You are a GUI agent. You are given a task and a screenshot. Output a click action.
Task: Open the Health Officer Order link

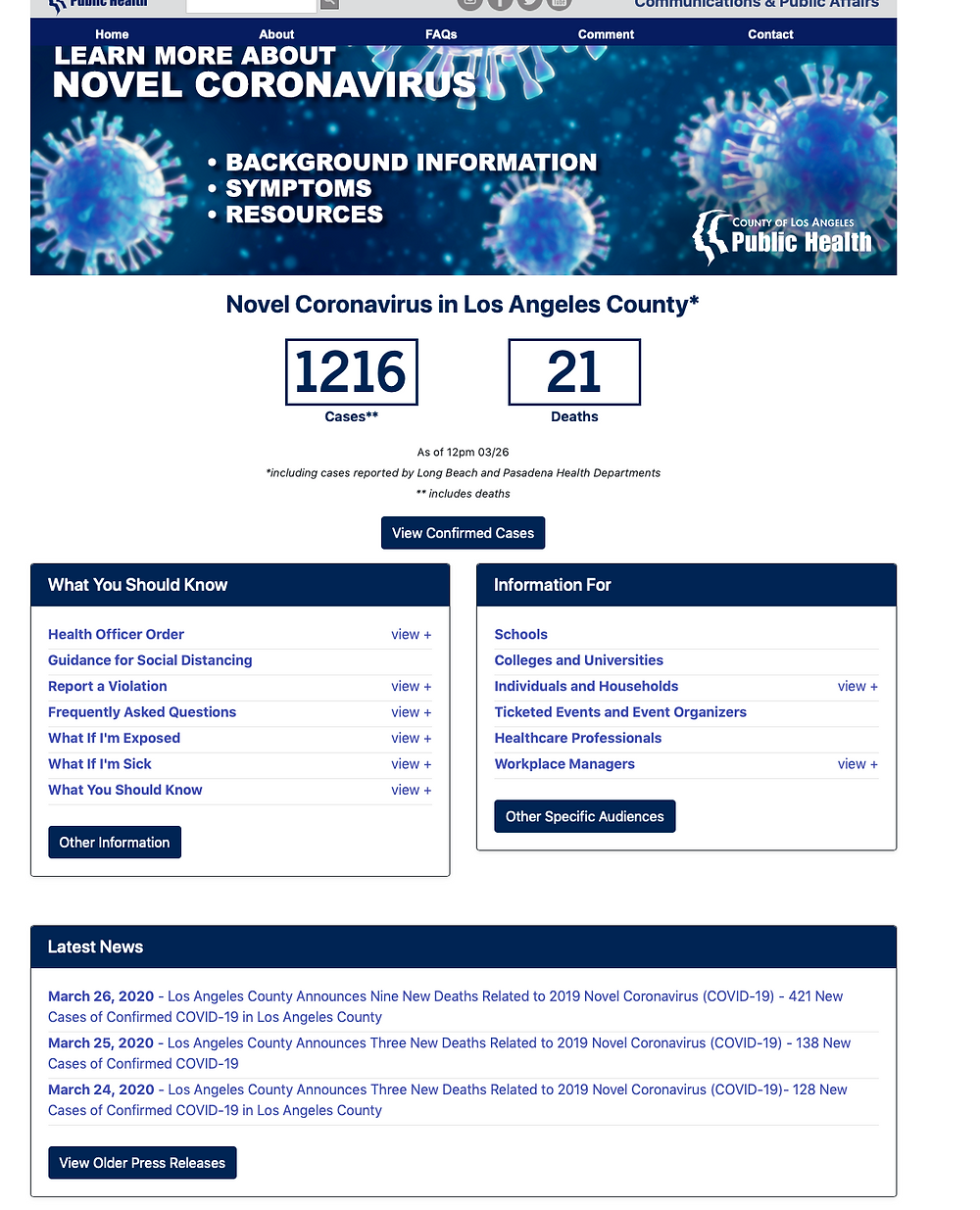click(116, 635)
